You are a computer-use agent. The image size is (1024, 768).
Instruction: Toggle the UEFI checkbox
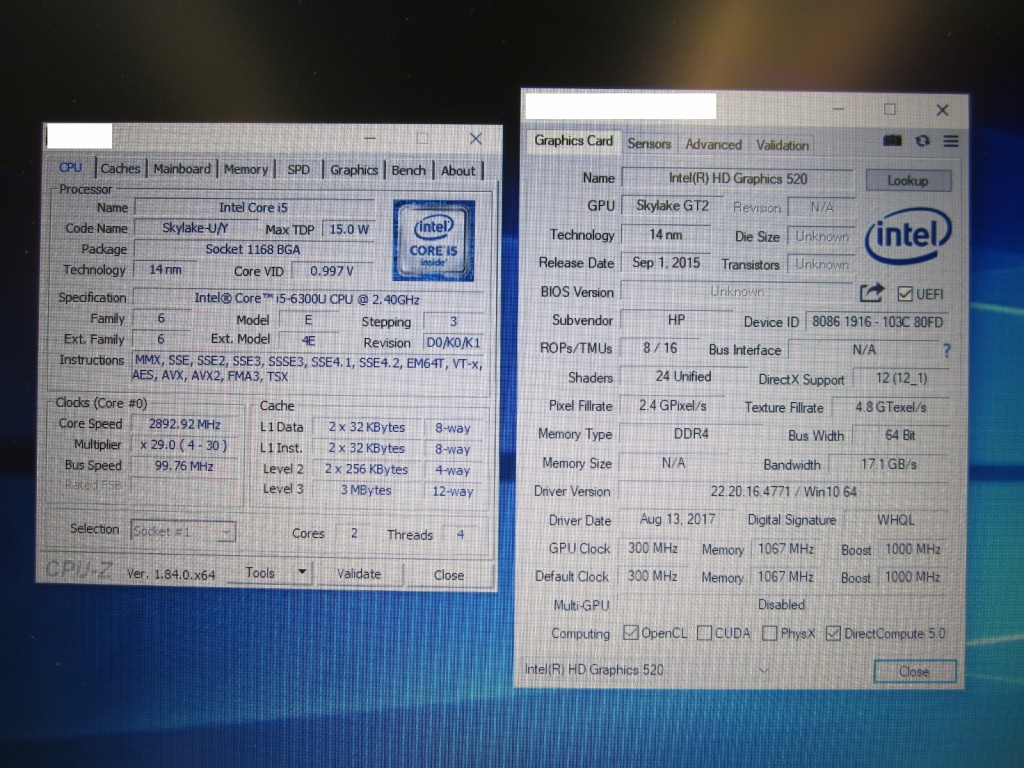pyautogui.click(x=904, y=294)
